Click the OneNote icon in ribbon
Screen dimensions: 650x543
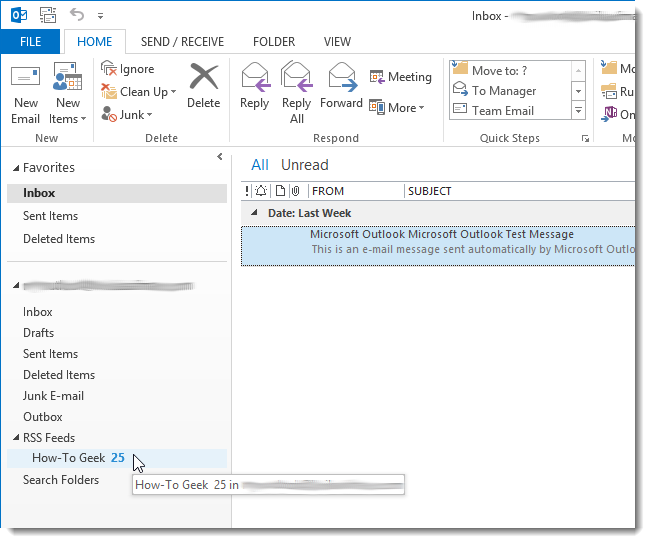[x=609, y=114]
